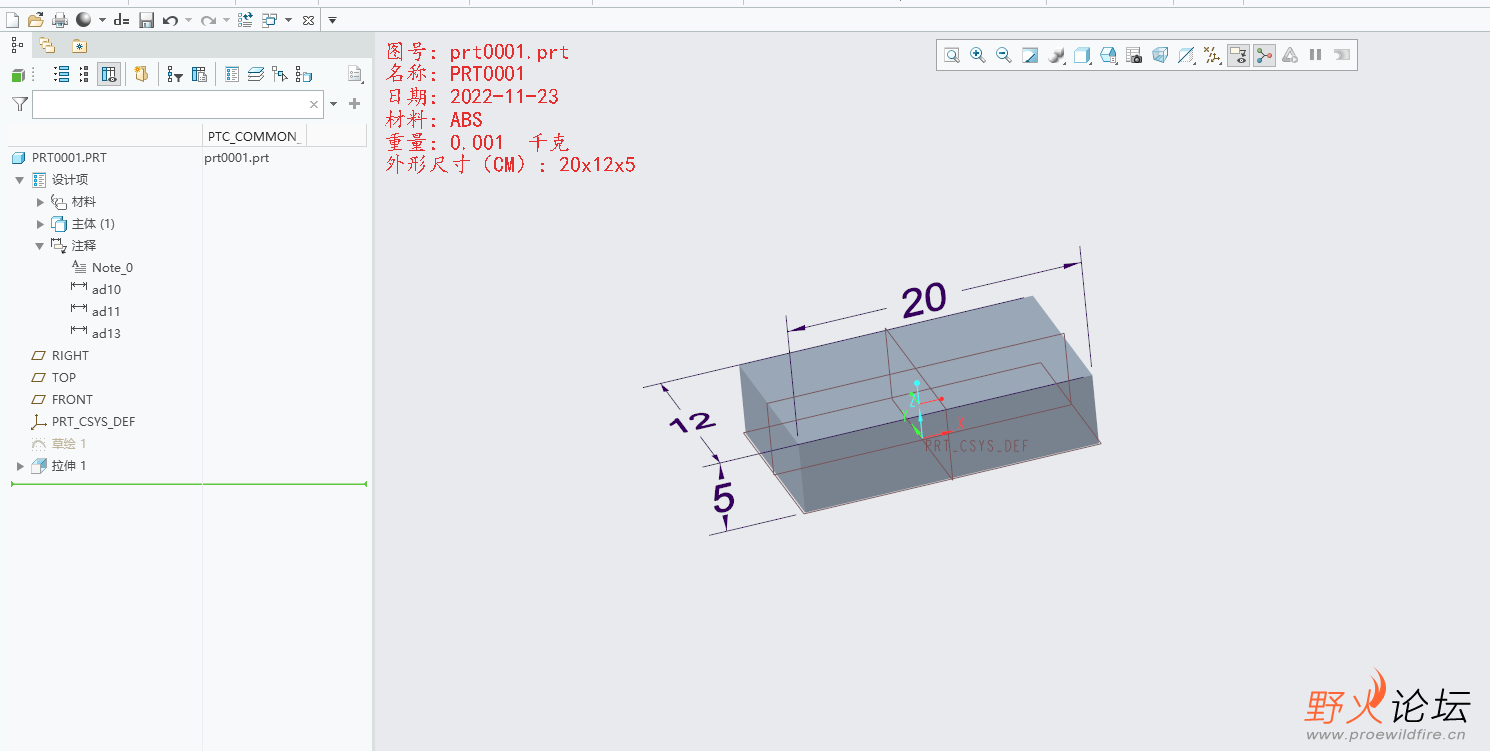Click the redo arrow
The image size is (1490, 751).
(208, 20)
